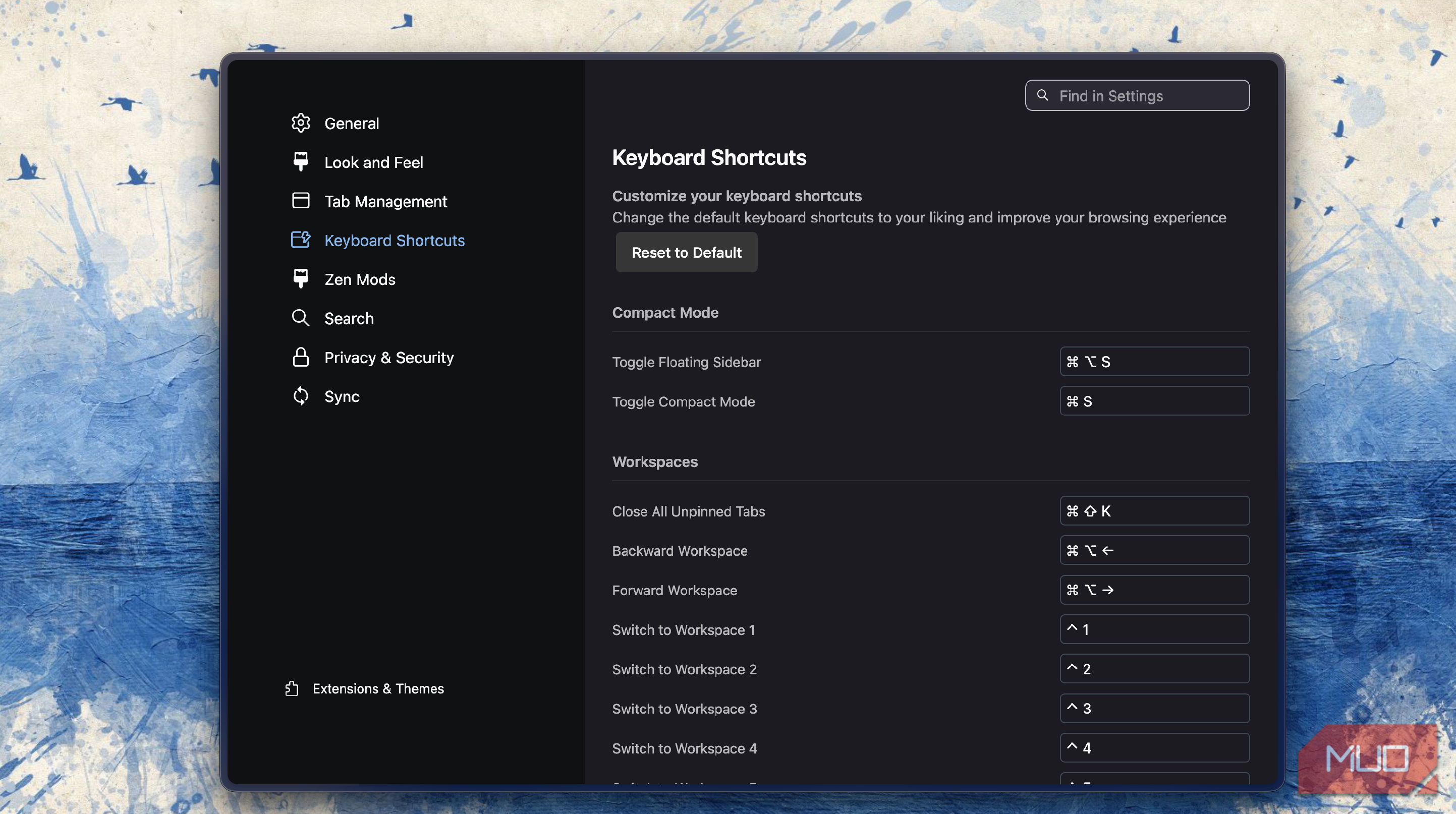Viewport: 1456px width, 814px height.
Task: Click the Toggle Compact Mode label
Action: tap(683, 401)
